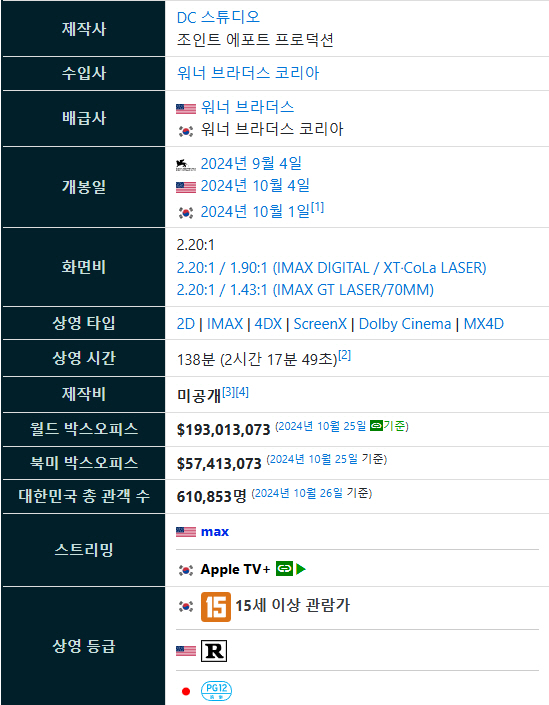This screenshot has width=549, height=705.
Task: Select 워너 브라더스 코리아 text in 배급사 row
Action: [x=272, y=129]
